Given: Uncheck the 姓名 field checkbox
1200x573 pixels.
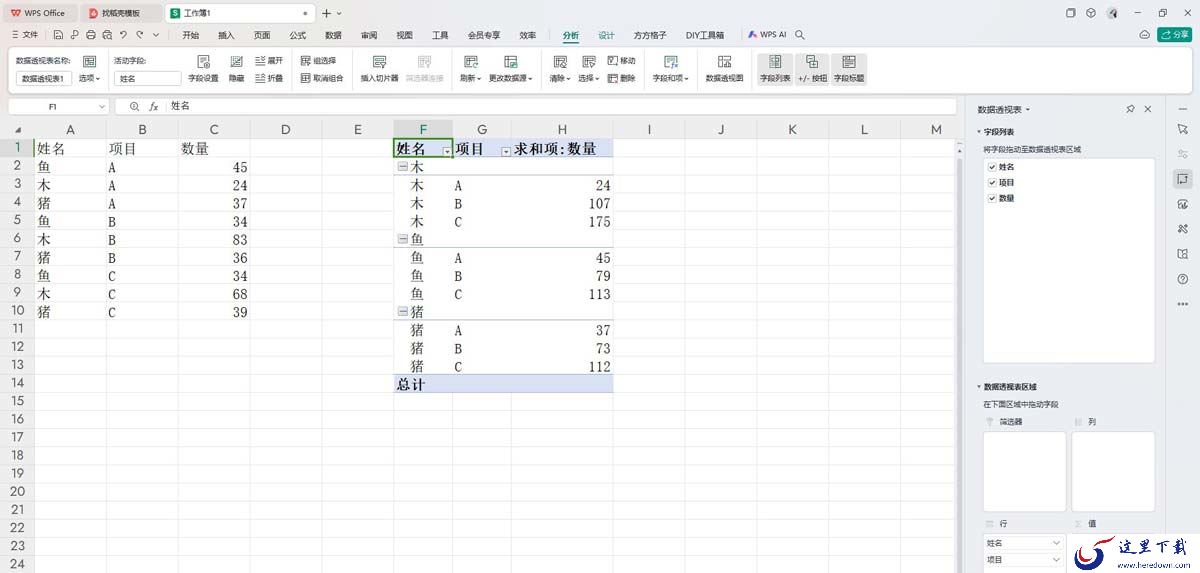Looking at the screenshot, I should (x=992, y=167).
